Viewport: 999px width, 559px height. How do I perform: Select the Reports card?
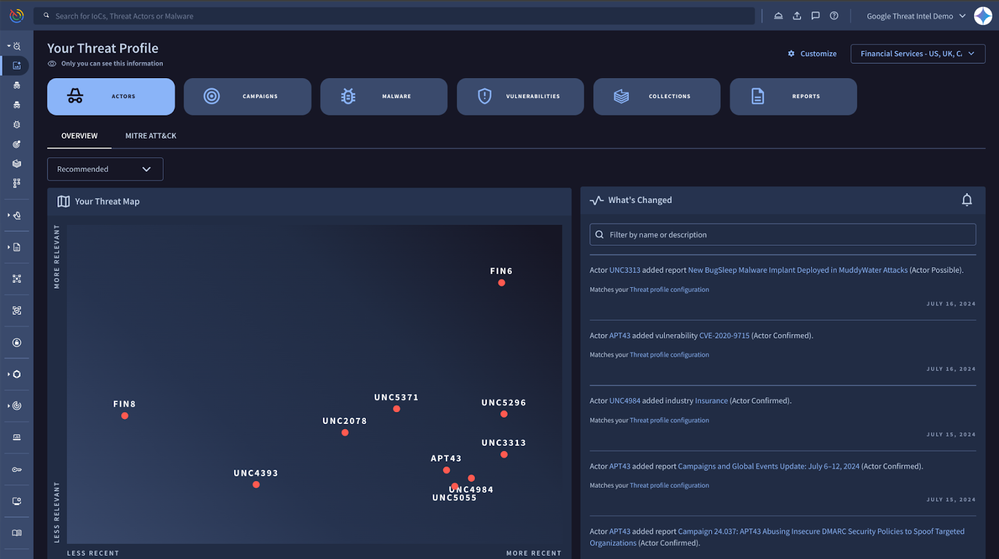[x=793, y=96]
